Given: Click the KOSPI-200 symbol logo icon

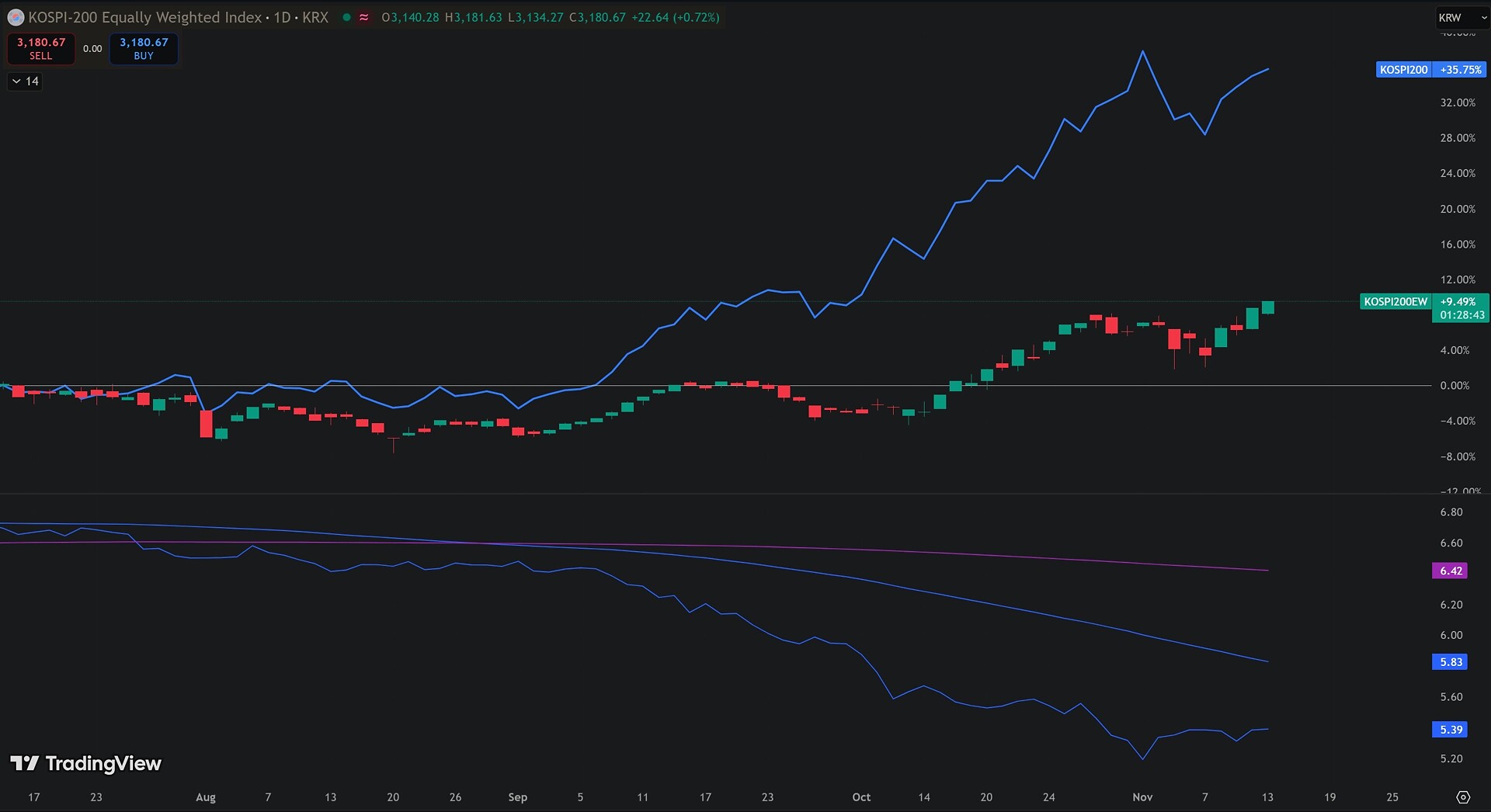Looking at the screenshot, I should [x=16, y=17].
